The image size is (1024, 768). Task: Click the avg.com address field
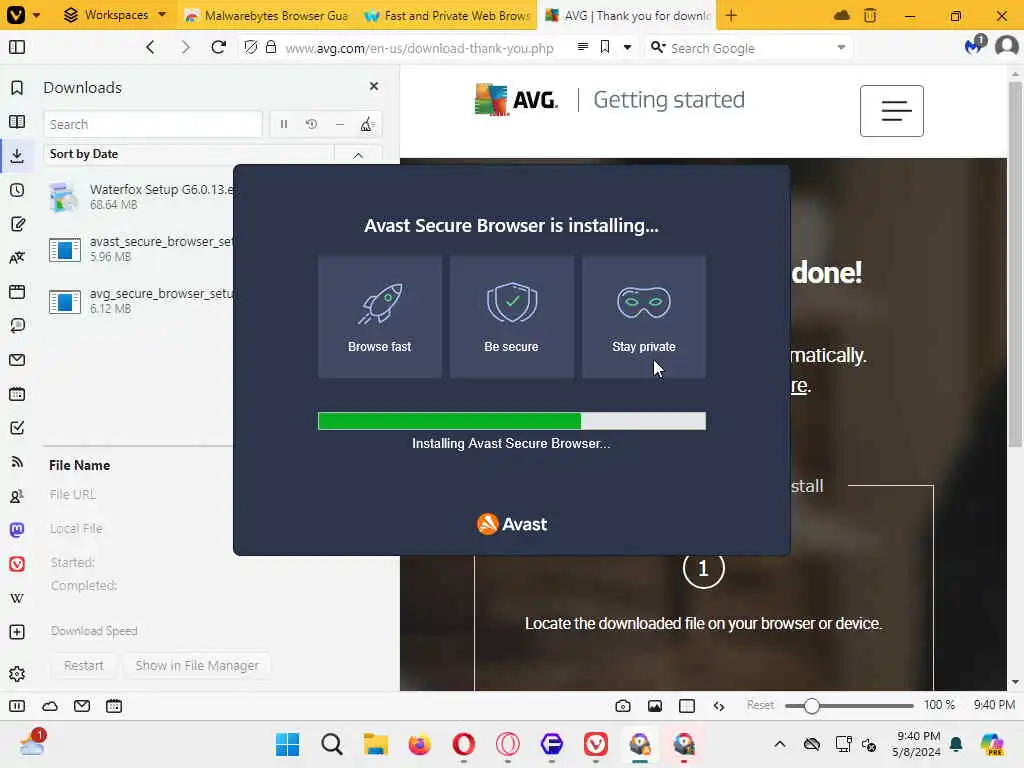click(419, 48)
